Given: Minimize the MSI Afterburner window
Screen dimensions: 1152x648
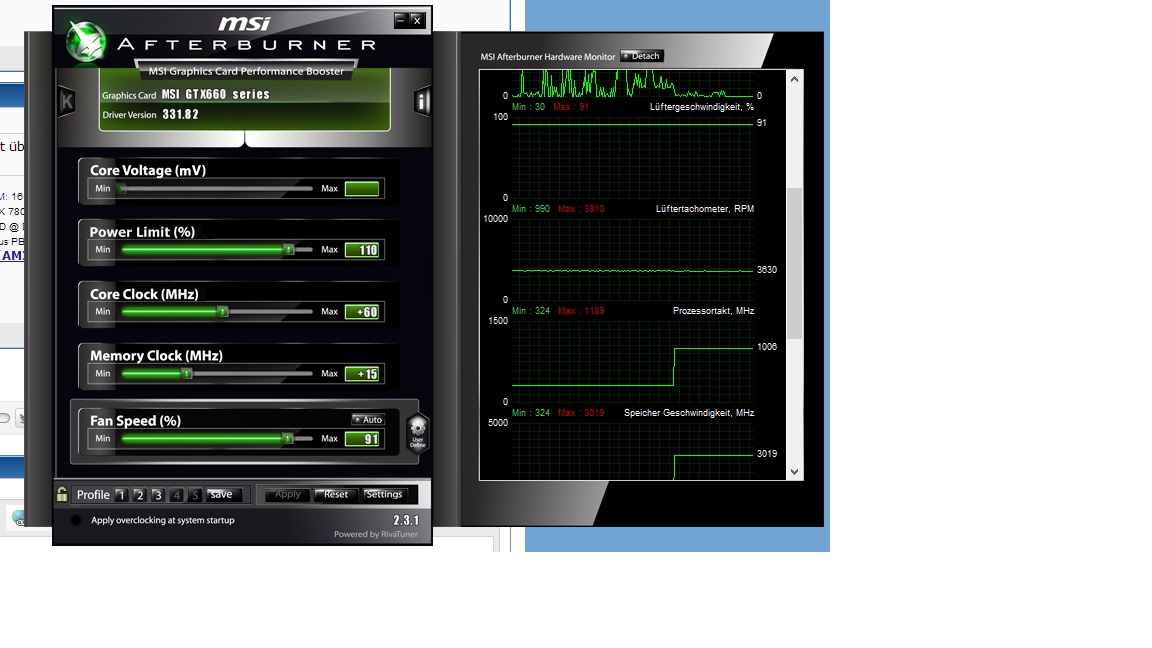Looking at the screenshot, I should [400, 20].
